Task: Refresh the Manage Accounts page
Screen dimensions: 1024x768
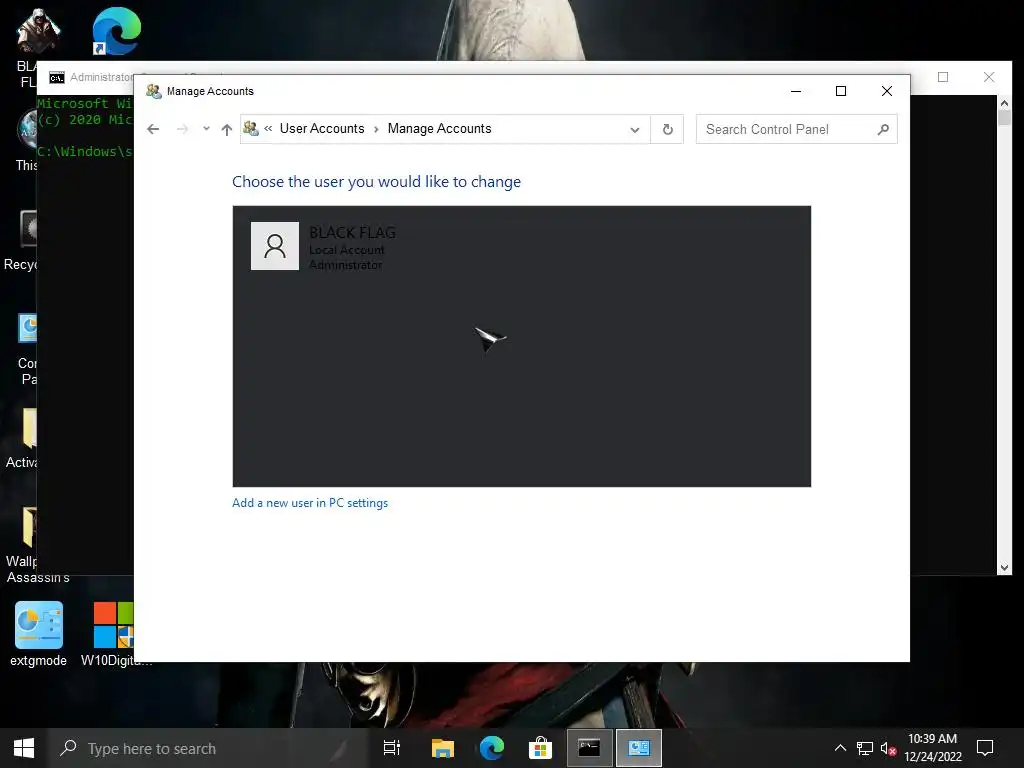Action: 667,129
